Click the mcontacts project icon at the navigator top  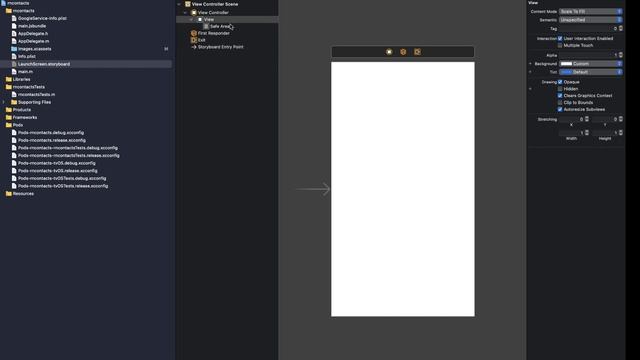pyautogui.click(x=3, y=3)
